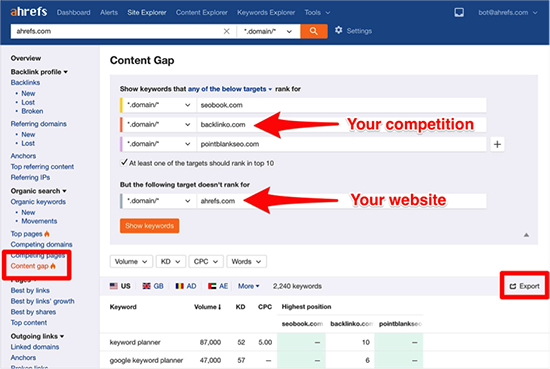Open Movements link
Viewport: 550px width, 369px height.
pos(39,221)
